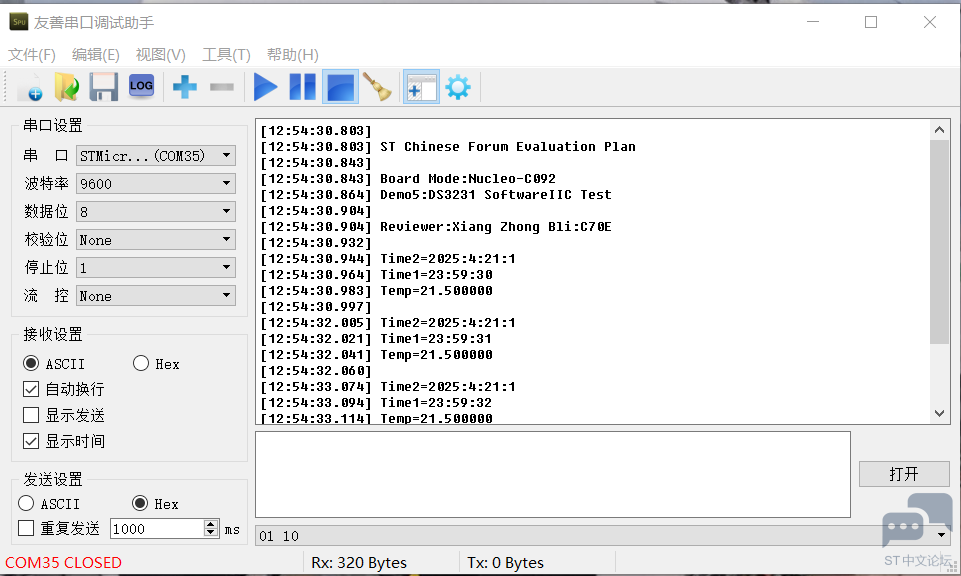961x576 pixels.
Task: Expand the 波特率 9600 dropdown
Action: 156,184
